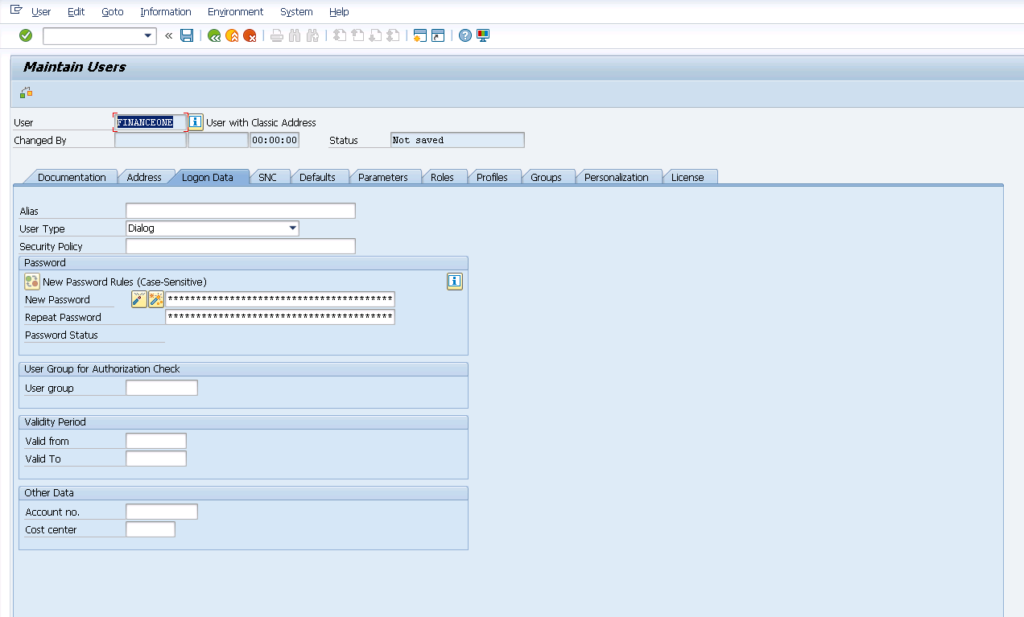Open the Edit menu
This screenshot has height=617, width=1024.
(x=76, y=12)
